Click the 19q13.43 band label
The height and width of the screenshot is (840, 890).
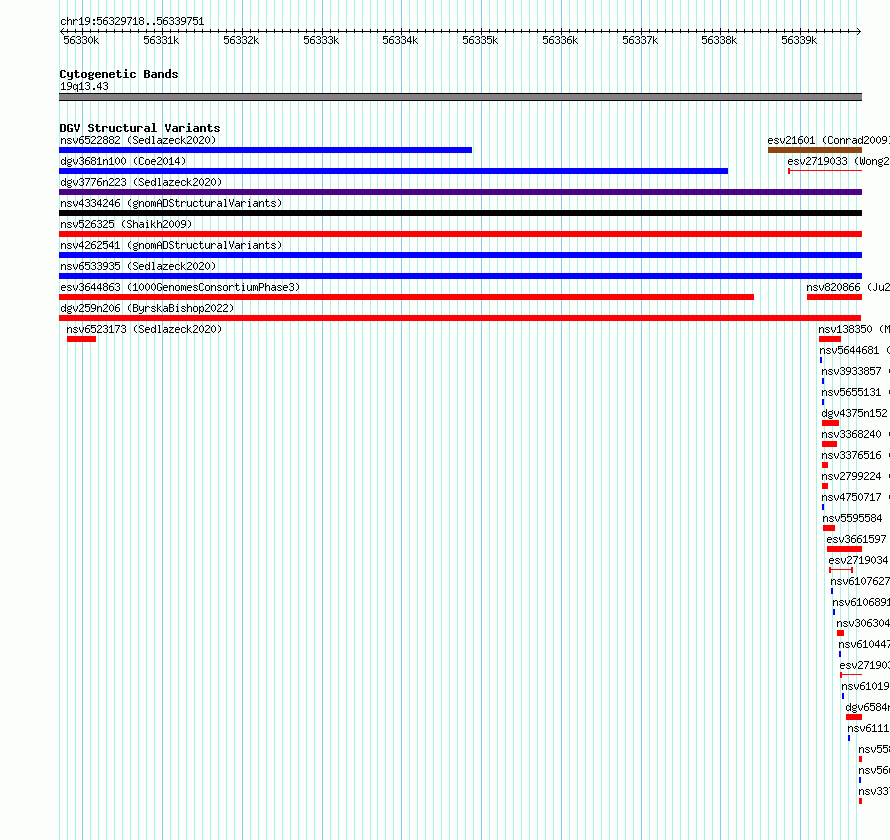click(x=84, y=86)
